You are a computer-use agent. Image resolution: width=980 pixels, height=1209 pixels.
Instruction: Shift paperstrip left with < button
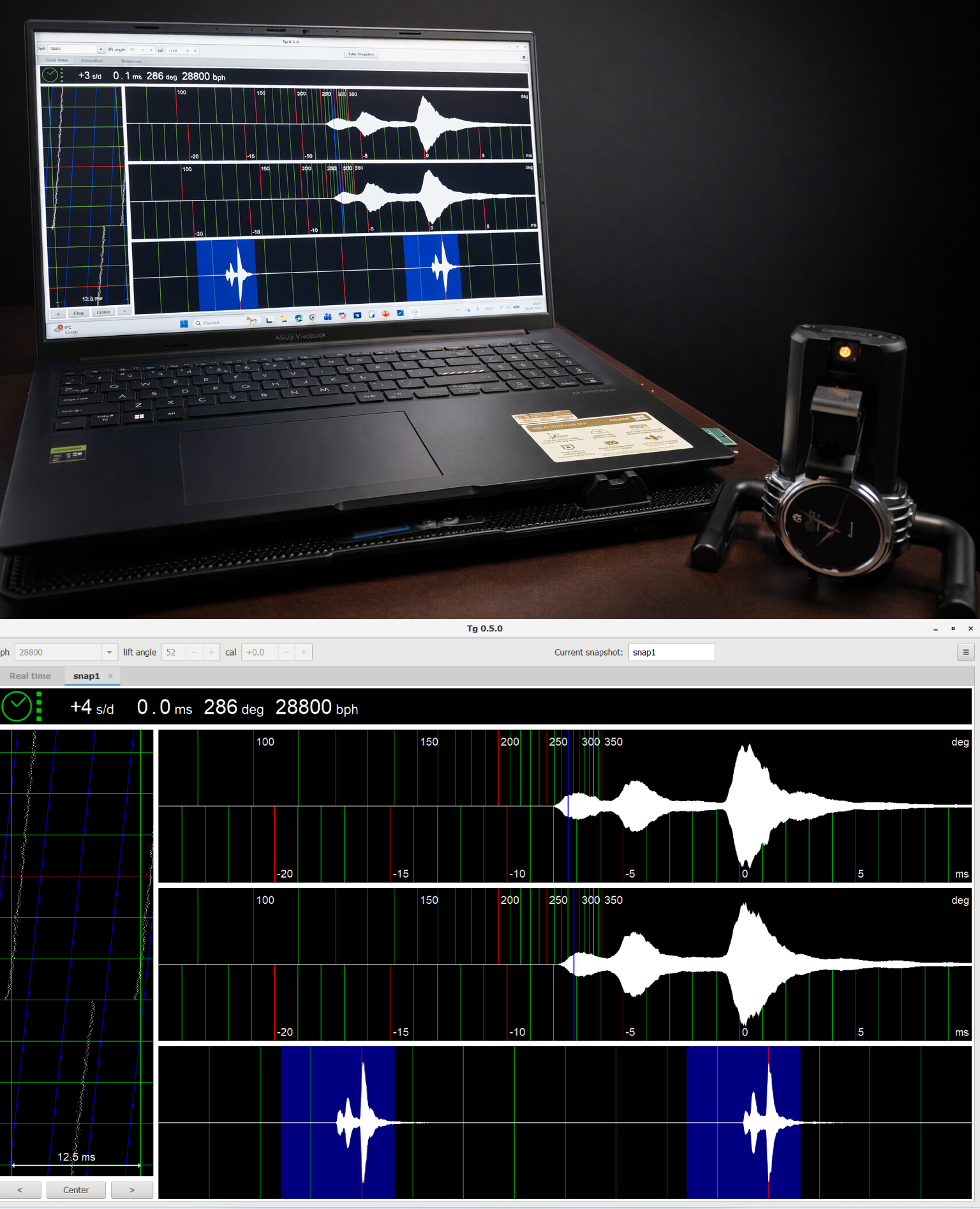pos(20,1190)
